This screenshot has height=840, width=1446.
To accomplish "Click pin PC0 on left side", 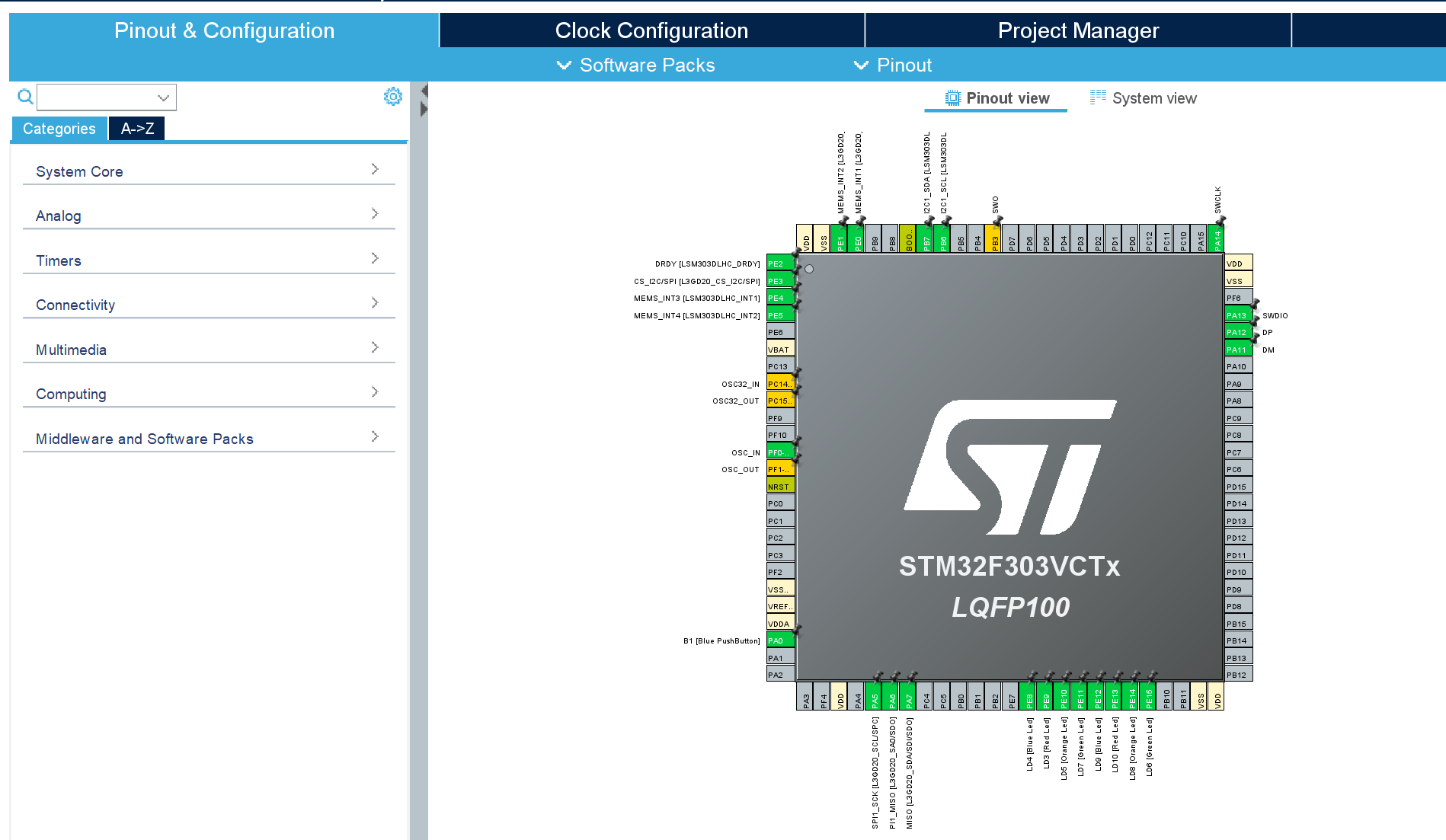I will pyautogui.click(x=780, y=503).
